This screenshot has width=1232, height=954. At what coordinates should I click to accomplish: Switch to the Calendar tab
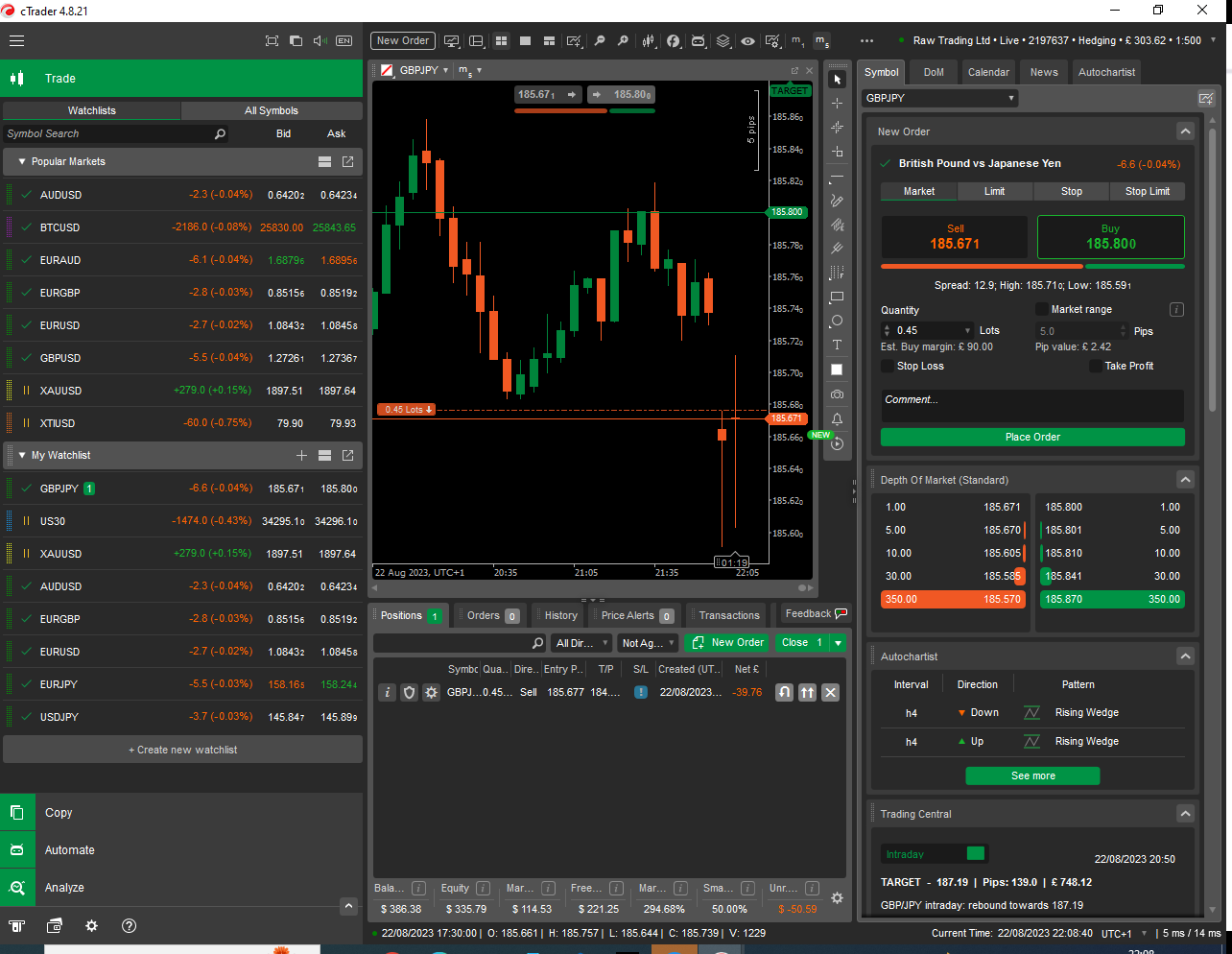pyautogui.click(x=988, y=72)
